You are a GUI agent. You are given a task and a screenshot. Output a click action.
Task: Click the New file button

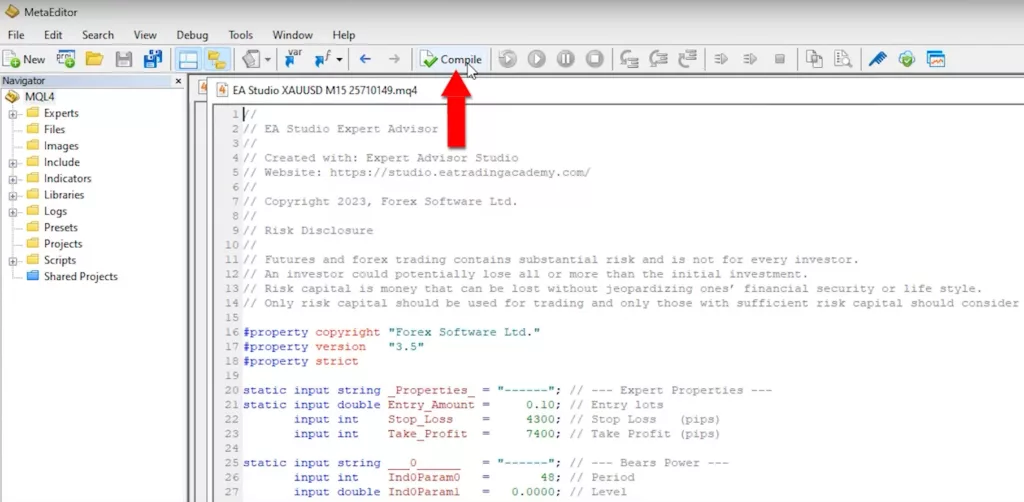click(25, 59)
